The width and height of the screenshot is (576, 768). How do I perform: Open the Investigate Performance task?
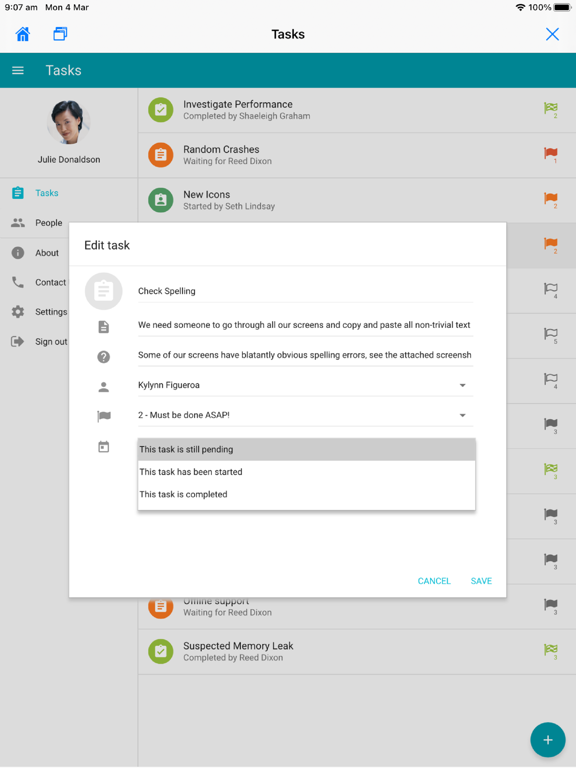357,110
